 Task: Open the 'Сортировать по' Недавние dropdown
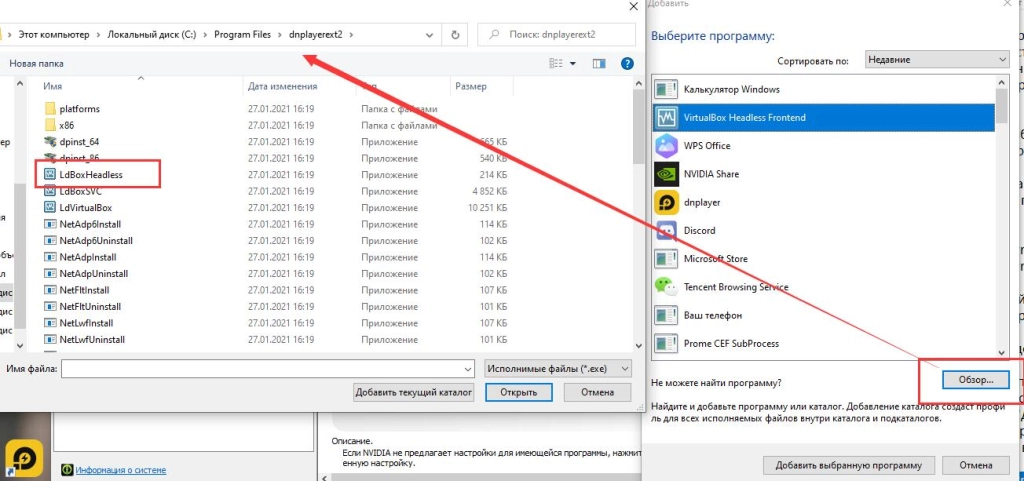(x=936, y=60)
